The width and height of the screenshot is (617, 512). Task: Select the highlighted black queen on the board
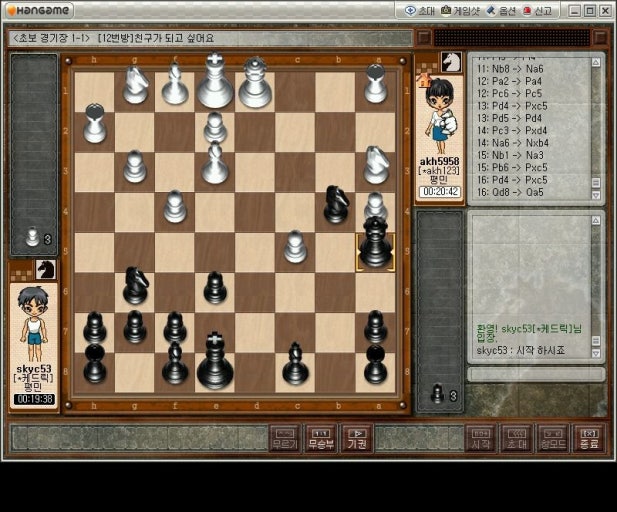click(x=375, y=244)
